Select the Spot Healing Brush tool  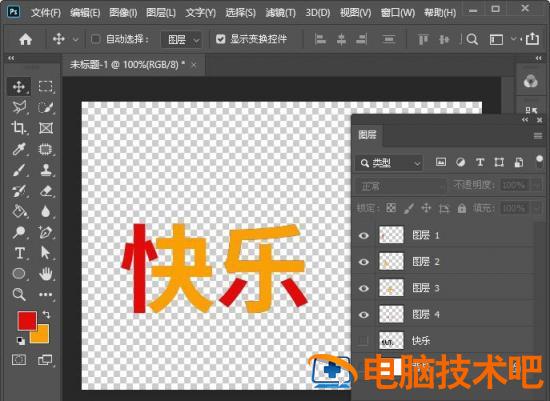coord(46,149)
